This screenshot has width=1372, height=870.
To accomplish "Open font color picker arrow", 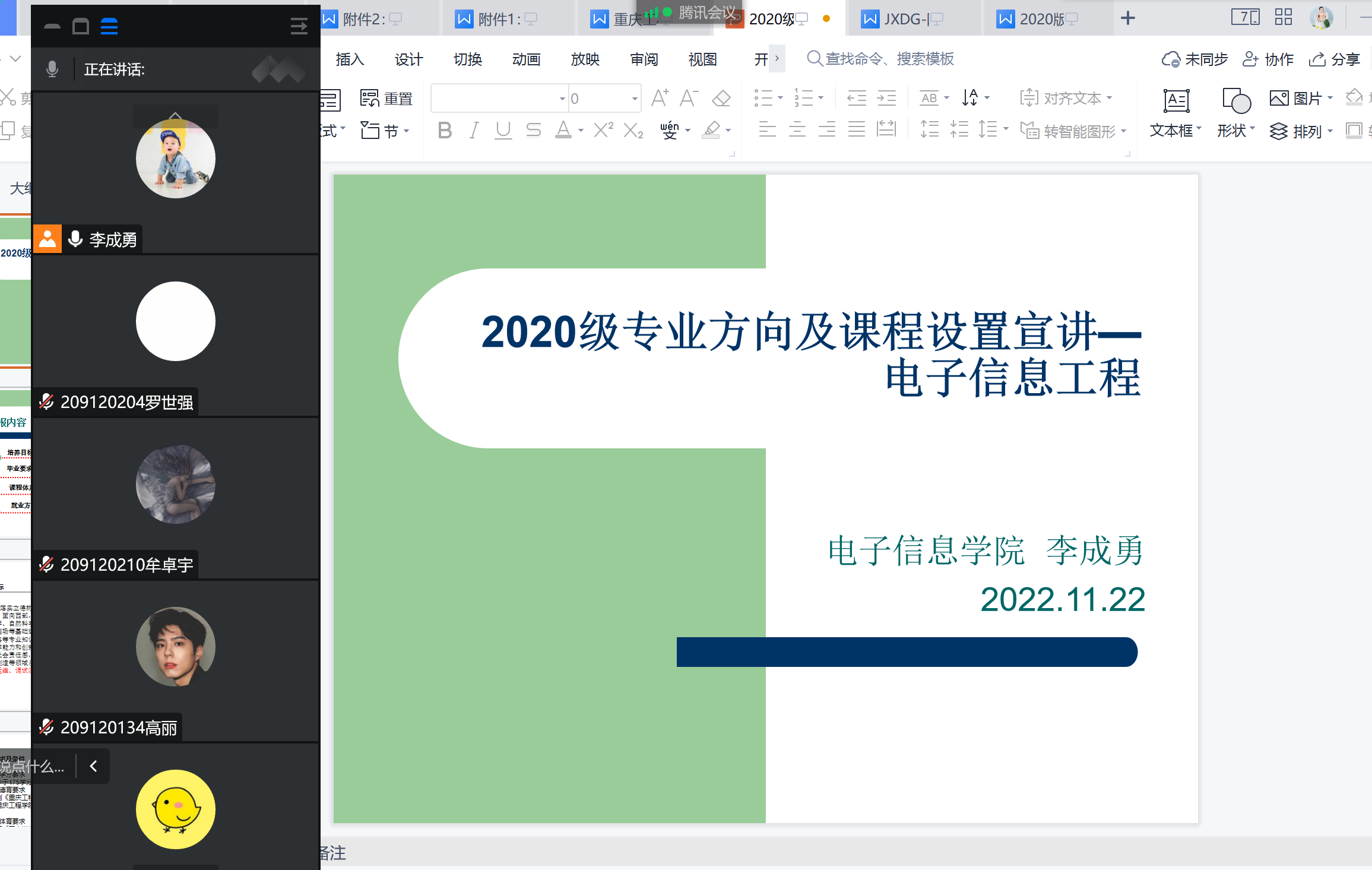I will click(581, 131).
